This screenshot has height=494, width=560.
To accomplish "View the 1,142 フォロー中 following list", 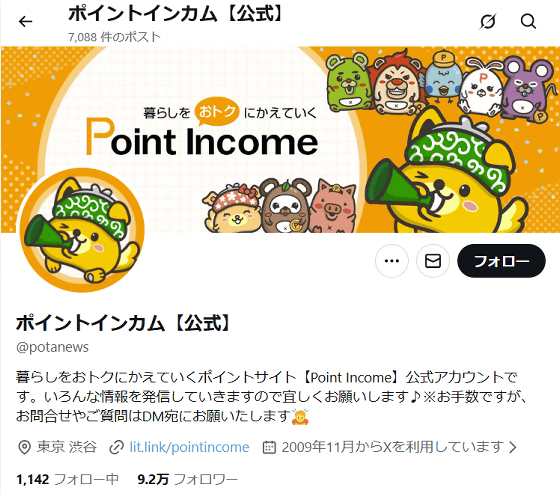I will tap(68, 479).
